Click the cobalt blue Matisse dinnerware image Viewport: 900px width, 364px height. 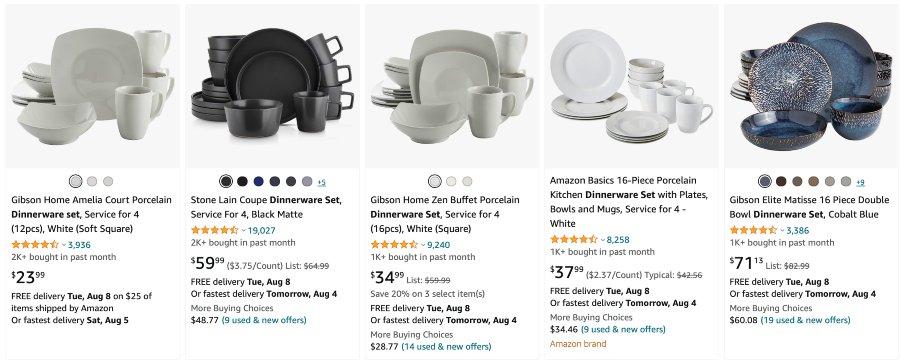(x=811, y=86)
